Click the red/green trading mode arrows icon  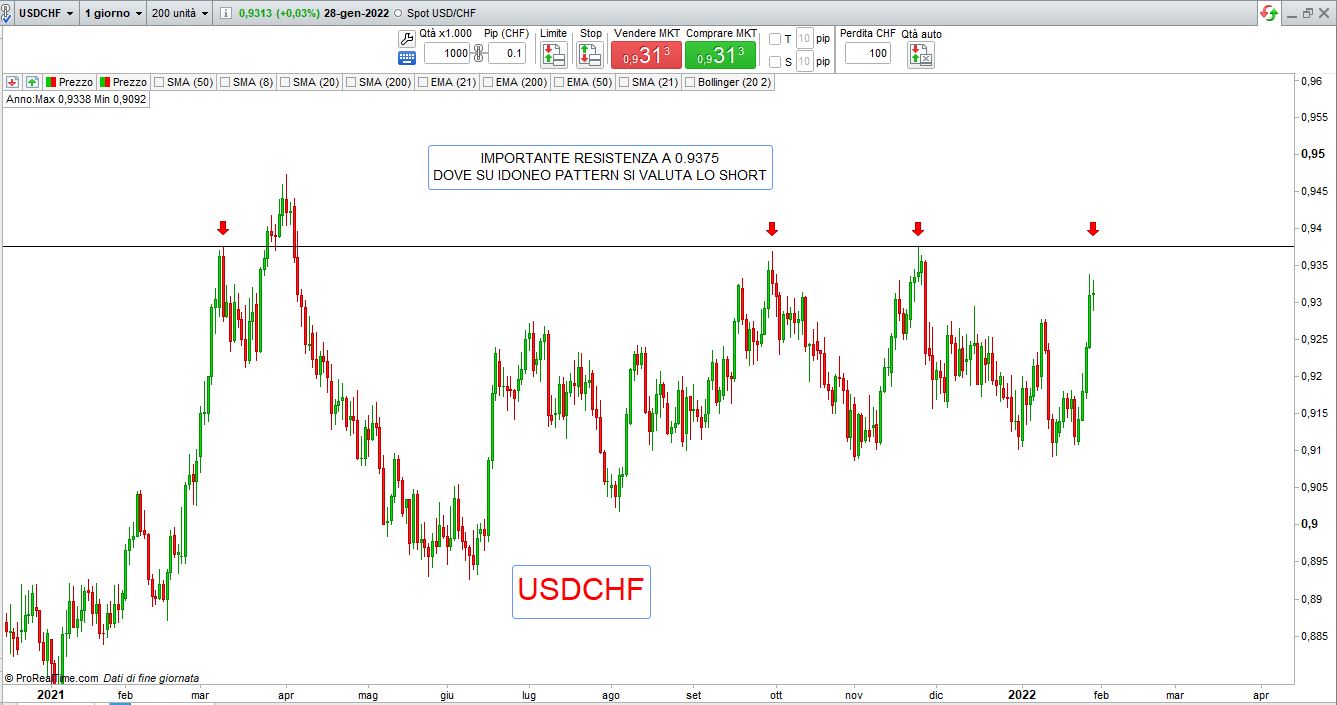[1269, 13]
